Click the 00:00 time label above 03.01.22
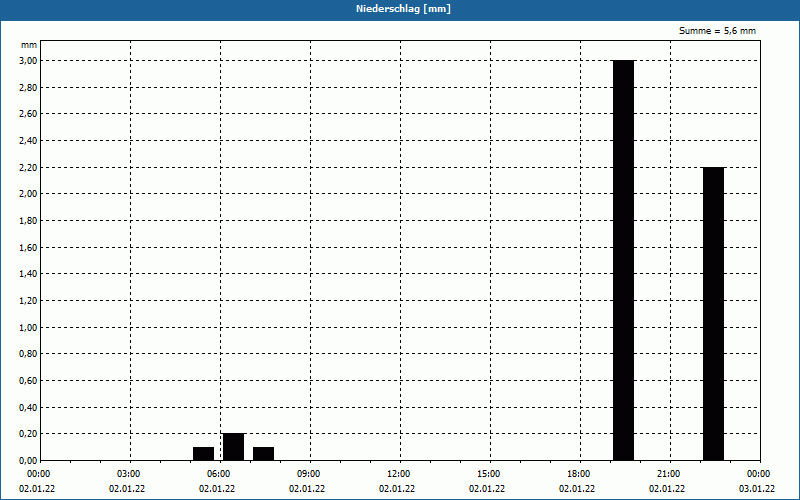Viewport: 800px width, 500px height. point(759,474)
